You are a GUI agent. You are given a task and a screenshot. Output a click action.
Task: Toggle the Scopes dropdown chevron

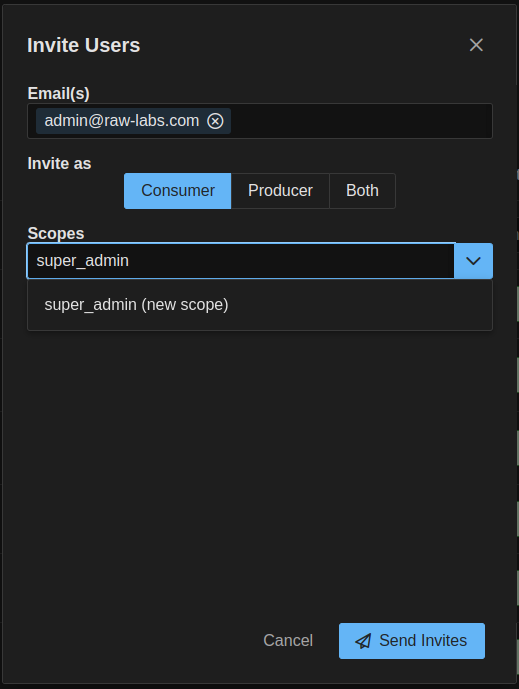pyautogui.click(x=473, y=261)
